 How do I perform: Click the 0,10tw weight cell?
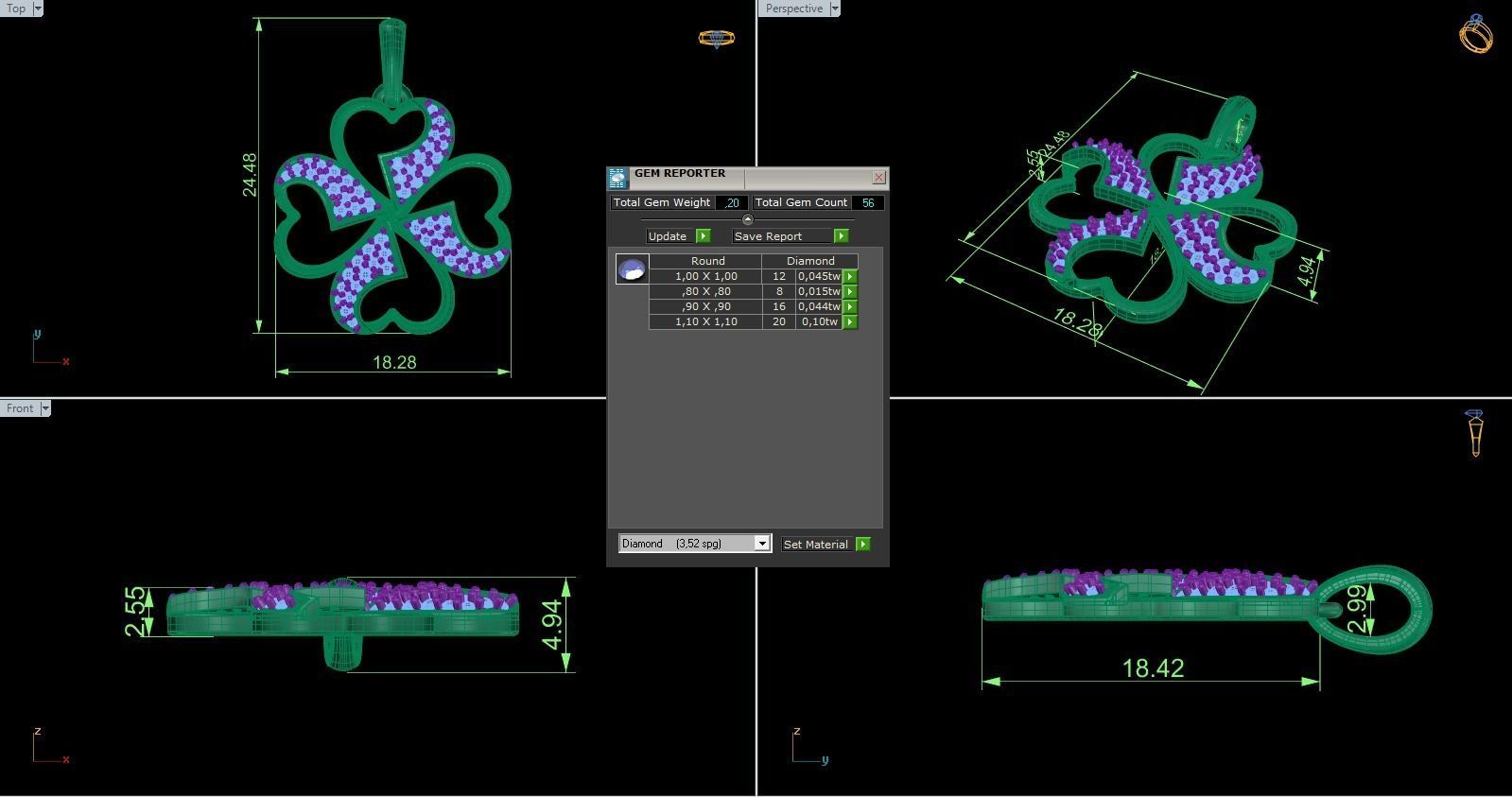click(819, 322)
